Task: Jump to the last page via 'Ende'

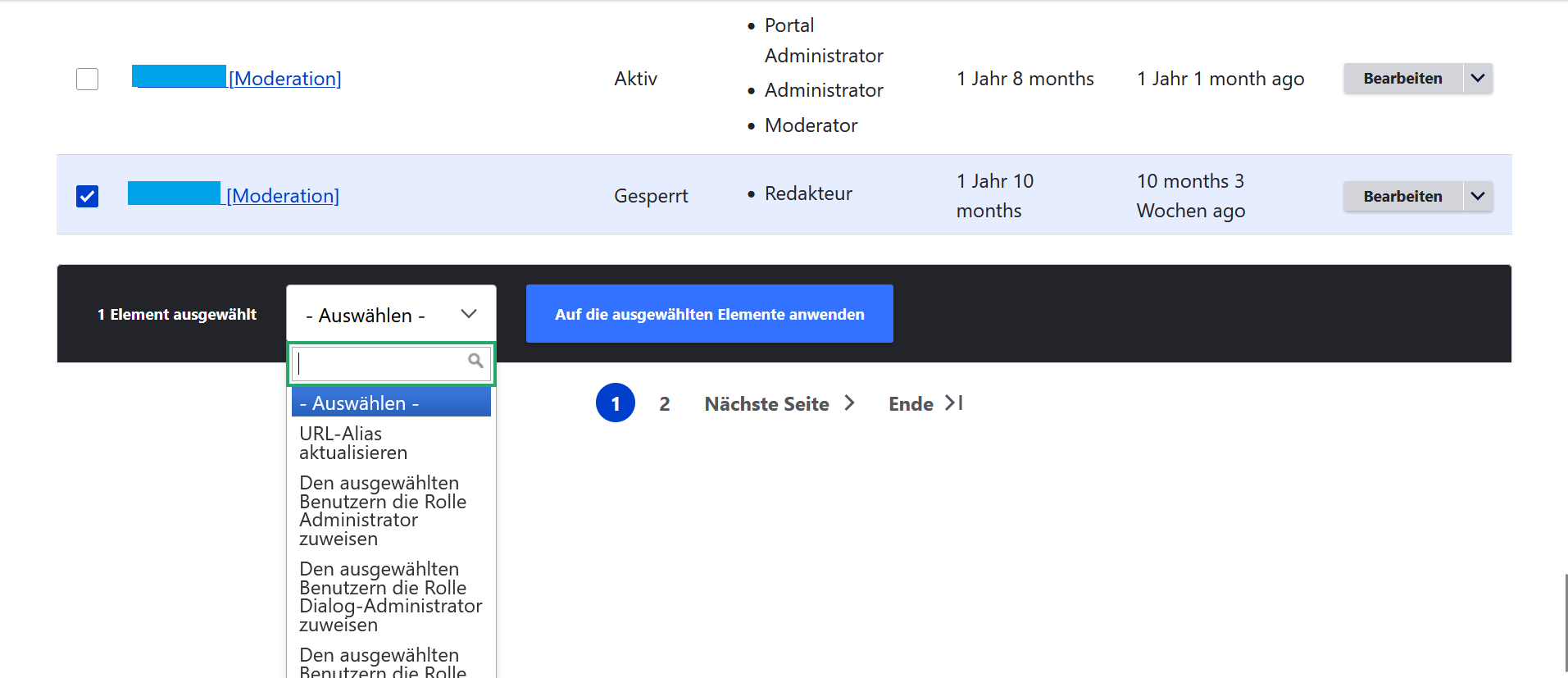Action: pyautogui.click(x=911, y=403)
